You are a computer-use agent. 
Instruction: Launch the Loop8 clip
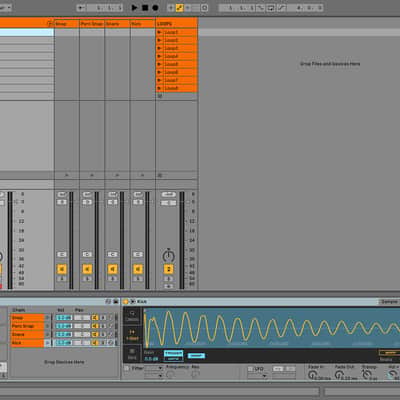pos(160,88)
